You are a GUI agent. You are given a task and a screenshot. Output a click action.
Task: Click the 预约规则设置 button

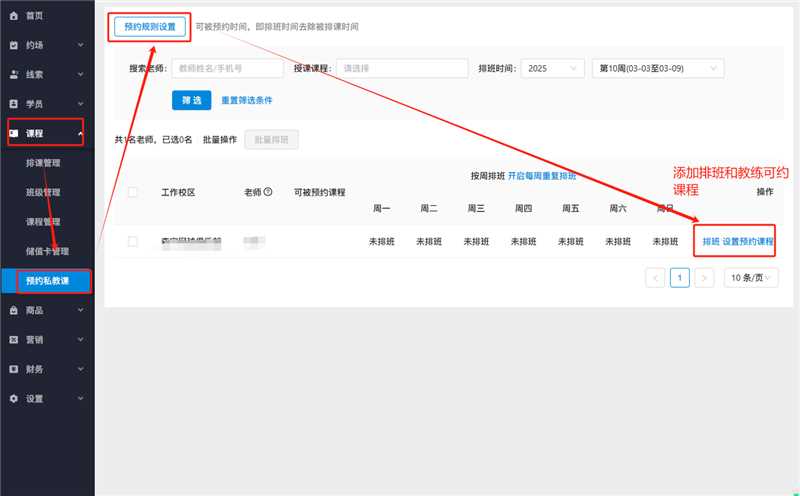tap(150, 27)
